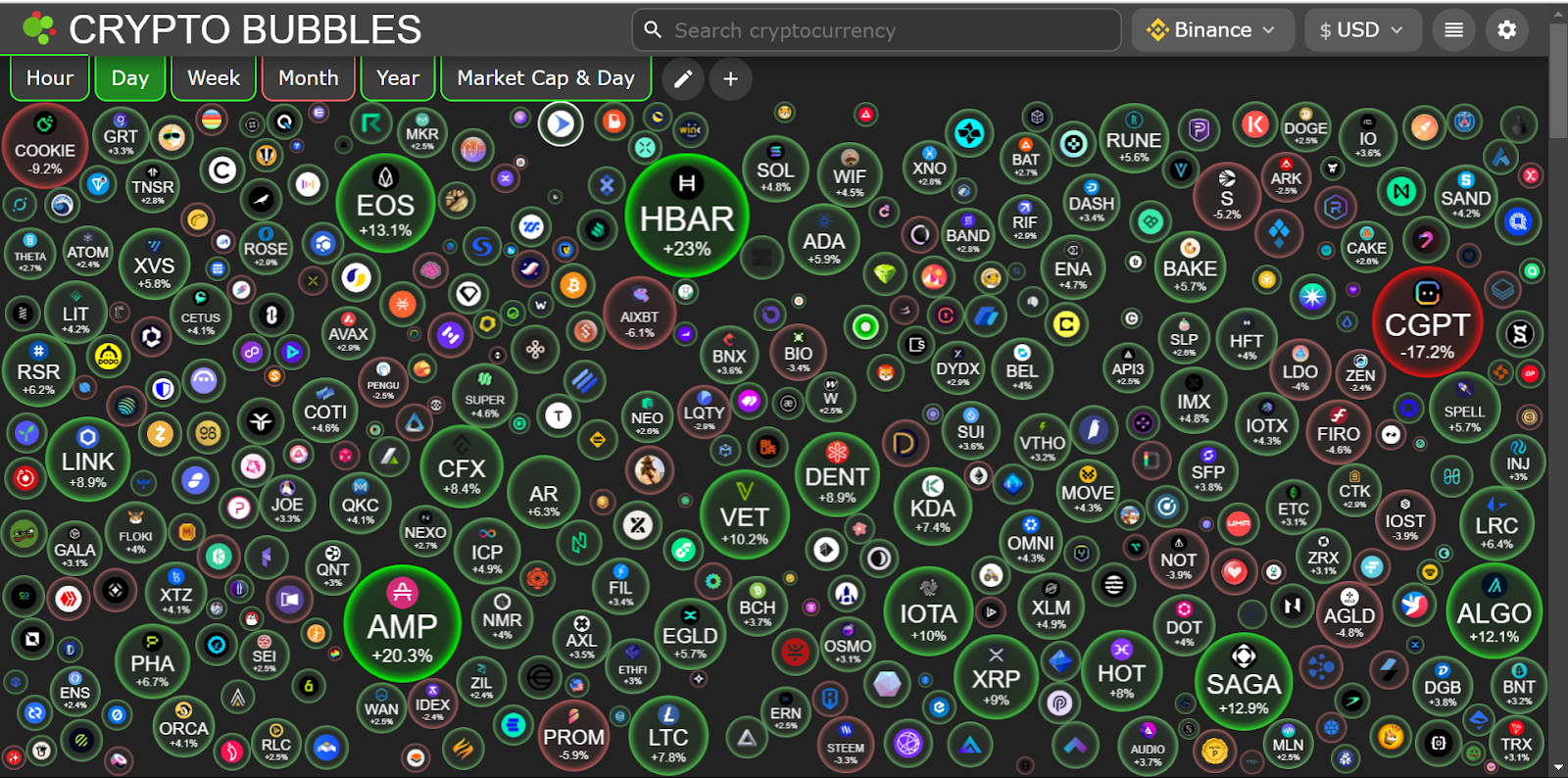Select the ALGO +12.1% bubble
This screenshot has height=778, width=1568.
1494,613
